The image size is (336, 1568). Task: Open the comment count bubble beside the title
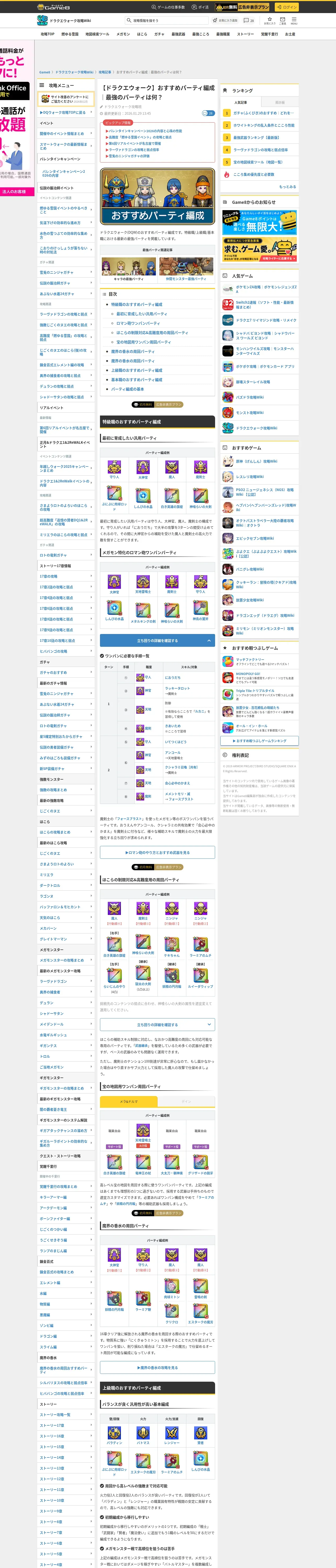coord(208,113)
